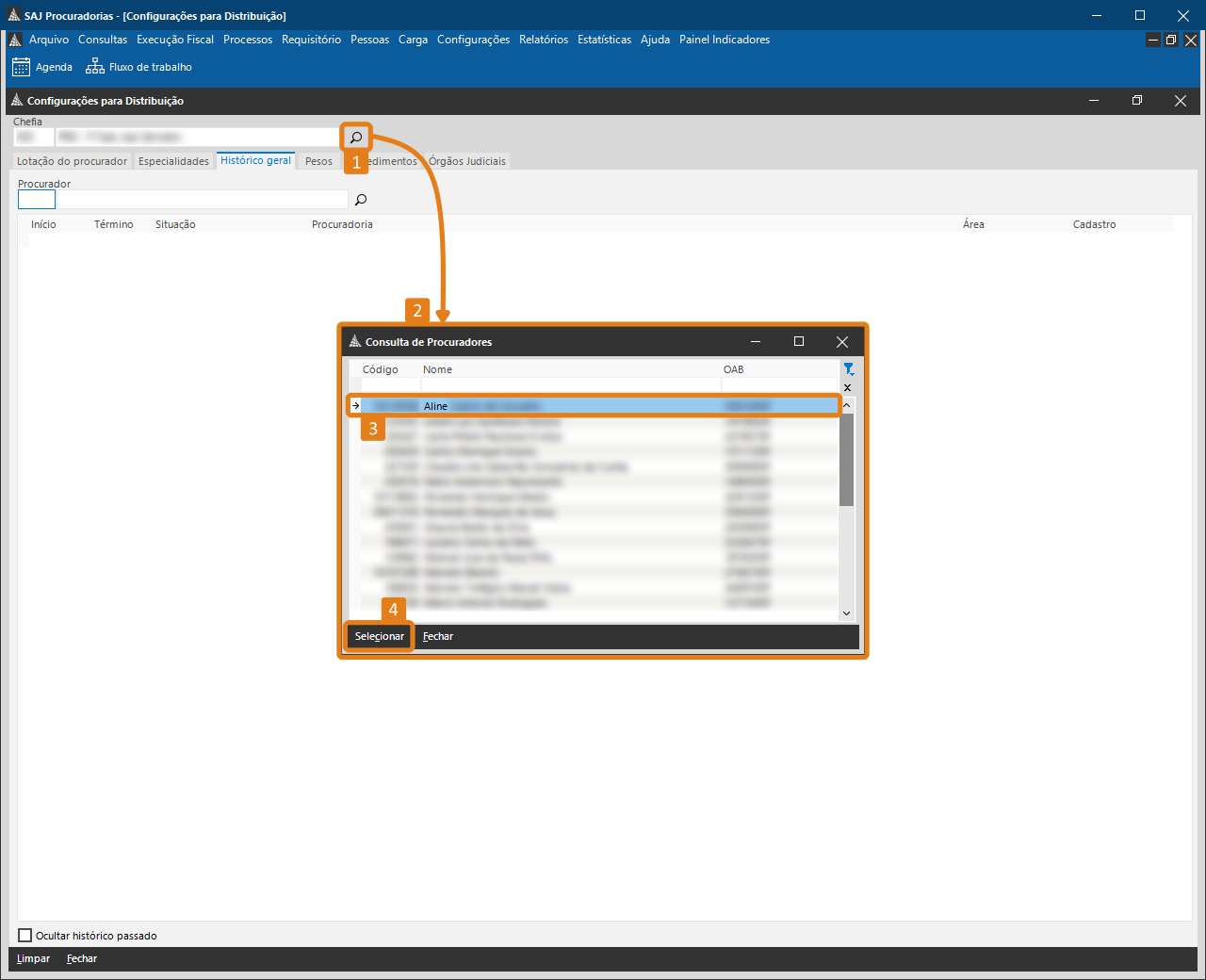The width and height of the screenshot is (1206, 980).
Task: Click the Procurador search magnifier icon
Action: [360, 200]
